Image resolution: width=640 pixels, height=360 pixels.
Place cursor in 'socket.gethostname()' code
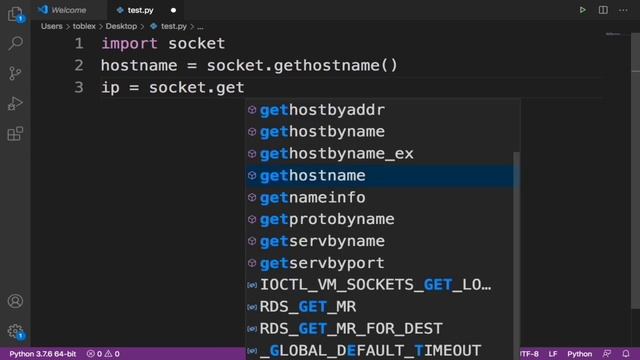coord(302,65)
